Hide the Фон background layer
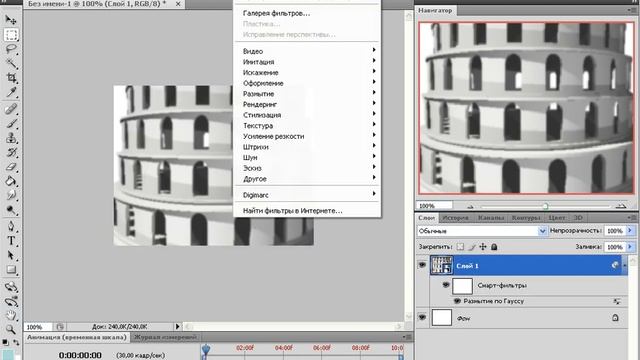The image size is (640, 360). click(422, 317)
